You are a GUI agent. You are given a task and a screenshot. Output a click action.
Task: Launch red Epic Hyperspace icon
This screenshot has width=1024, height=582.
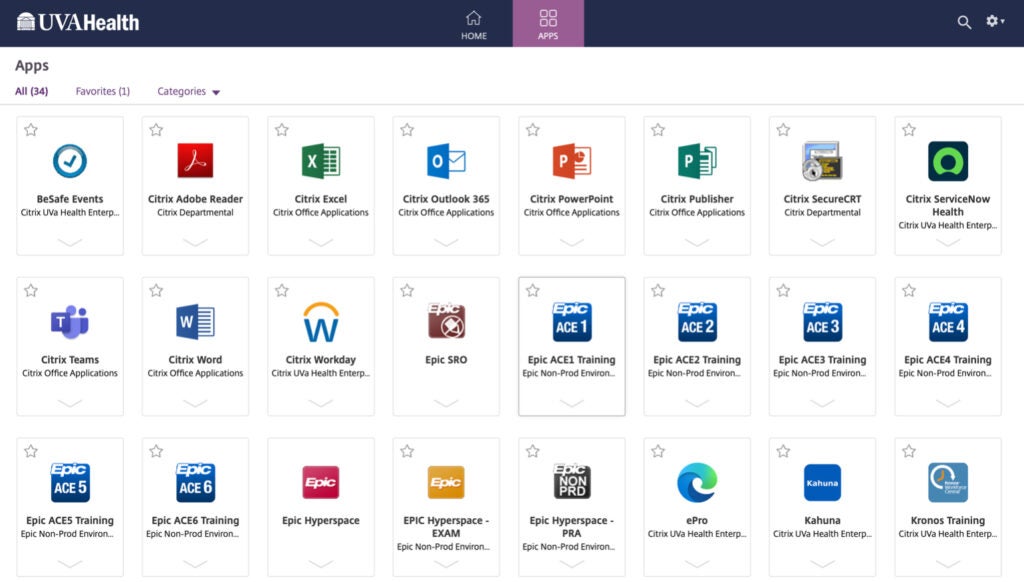(321, 482)
